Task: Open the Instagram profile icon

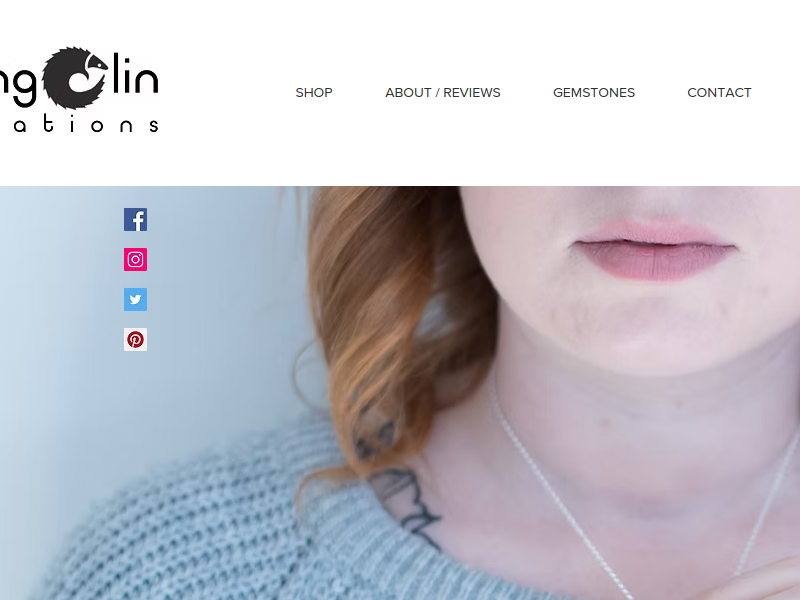Action: pos(135,259)
